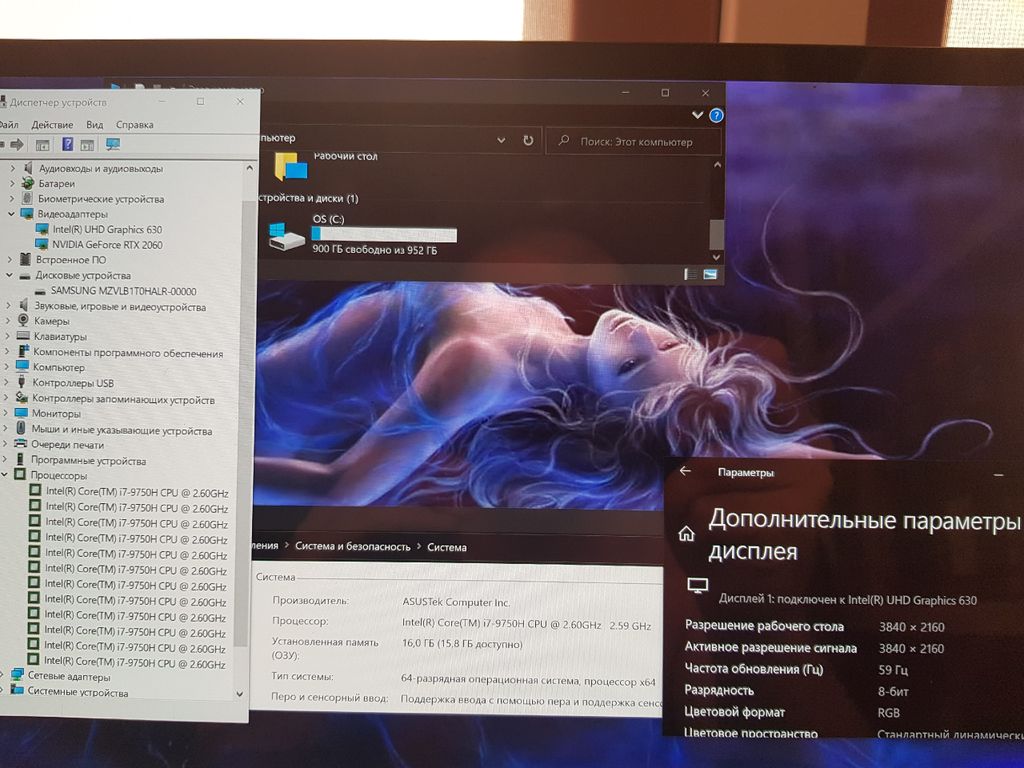
Task: Open the Действие menu
Action: pyautogui.click(x=52, y=125)
